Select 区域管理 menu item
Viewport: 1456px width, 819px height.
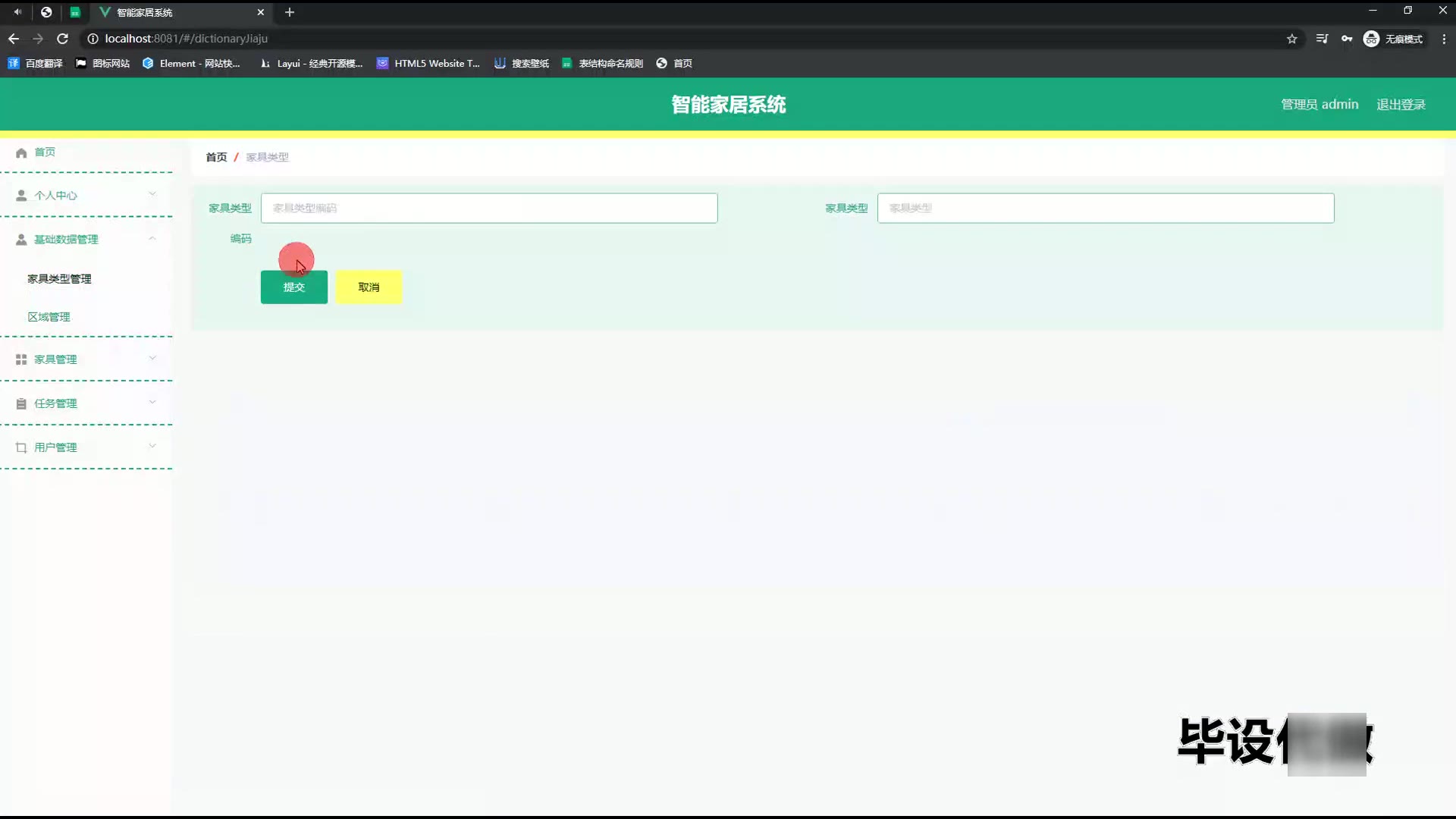(x=49, y=317)
